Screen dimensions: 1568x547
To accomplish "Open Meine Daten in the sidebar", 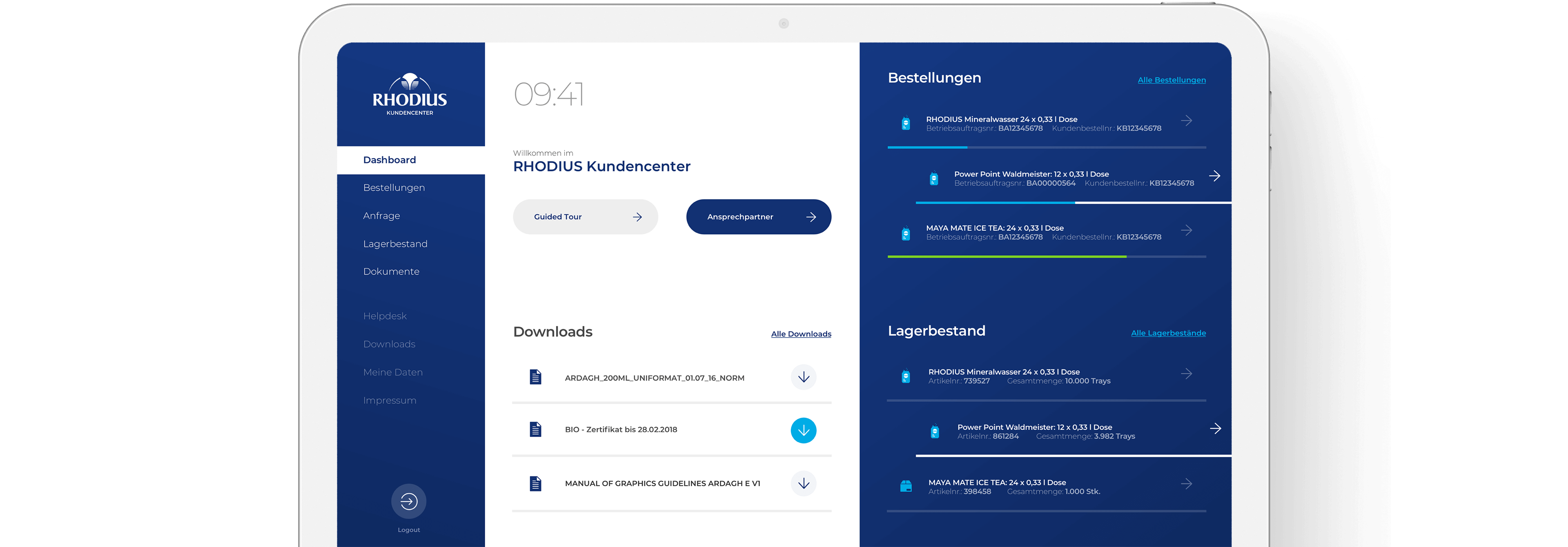I will tap(392, 372).
